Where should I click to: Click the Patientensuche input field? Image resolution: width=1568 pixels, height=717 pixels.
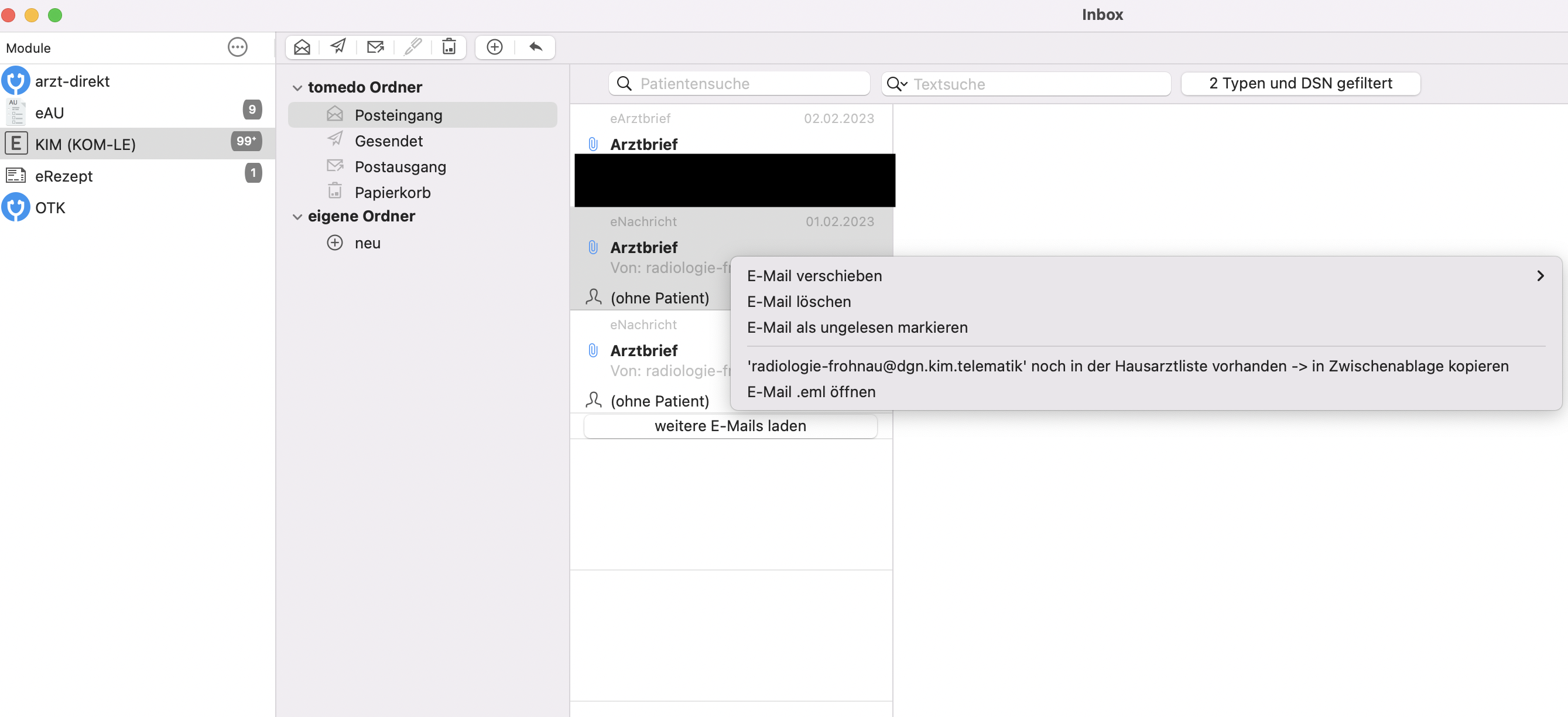(x=739, y=83)
